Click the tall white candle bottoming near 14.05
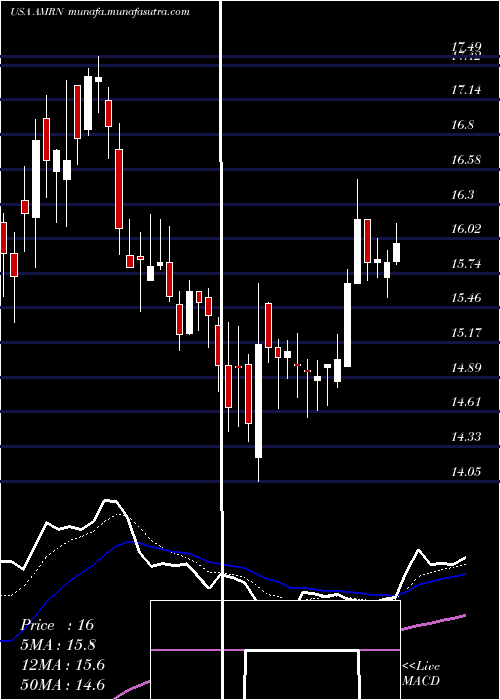The height and width of the screenshot is (700, 500). click(258, 400)
